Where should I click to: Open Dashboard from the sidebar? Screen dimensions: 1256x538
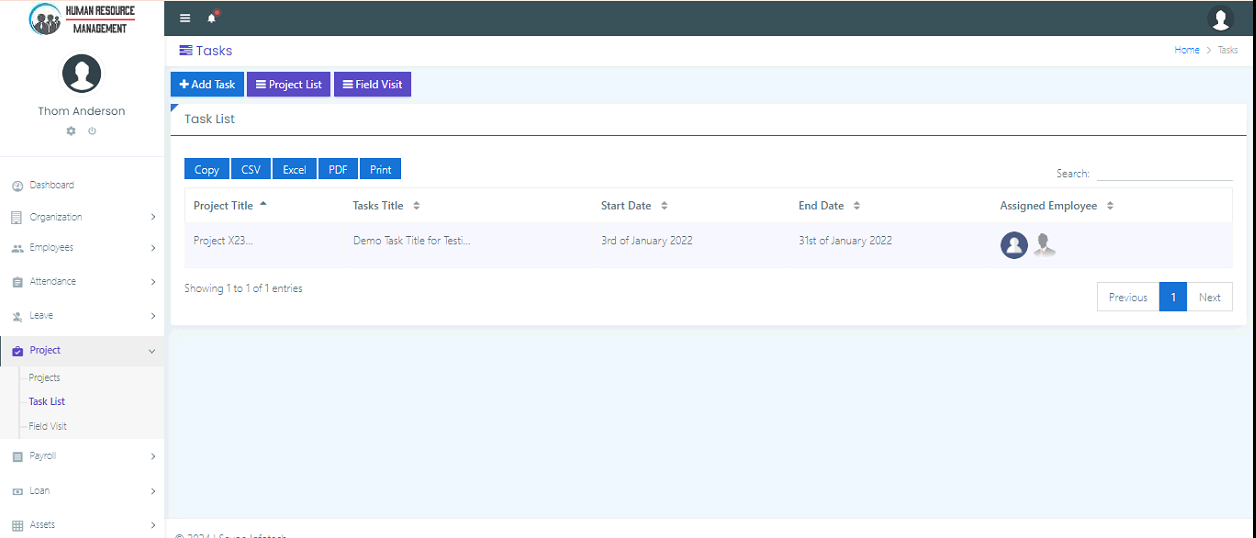tap(51, 185)
